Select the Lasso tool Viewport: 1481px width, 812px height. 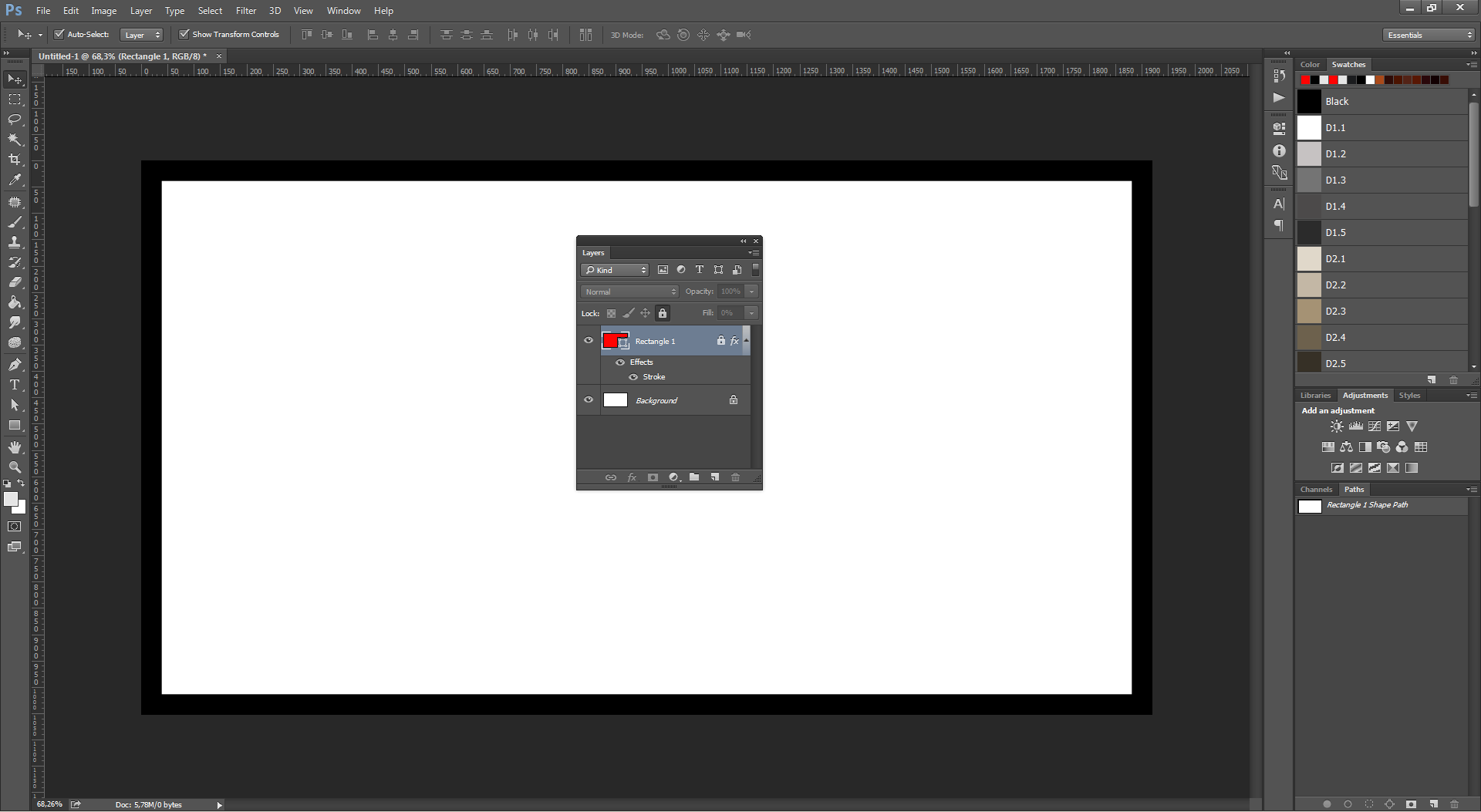click(15, 120)
